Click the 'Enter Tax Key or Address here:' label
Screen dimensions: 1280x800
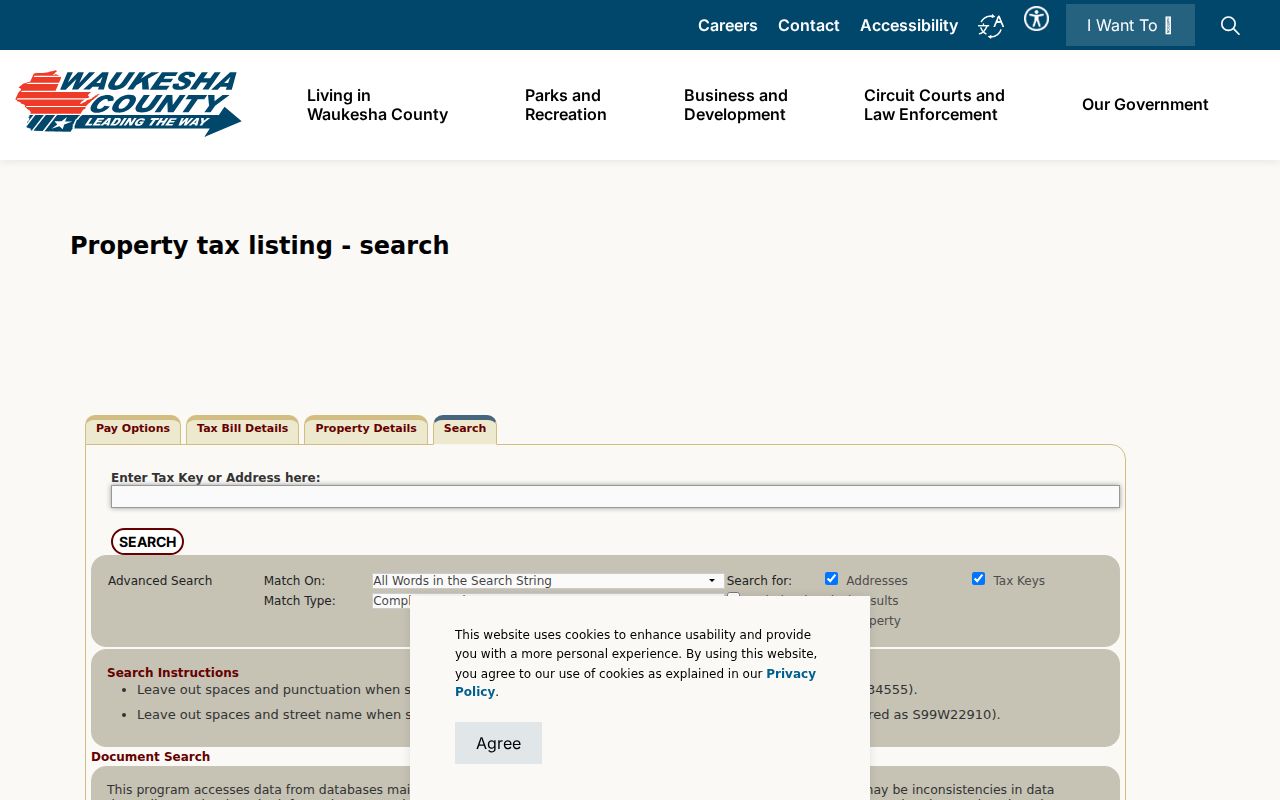(x=216, y=478)
